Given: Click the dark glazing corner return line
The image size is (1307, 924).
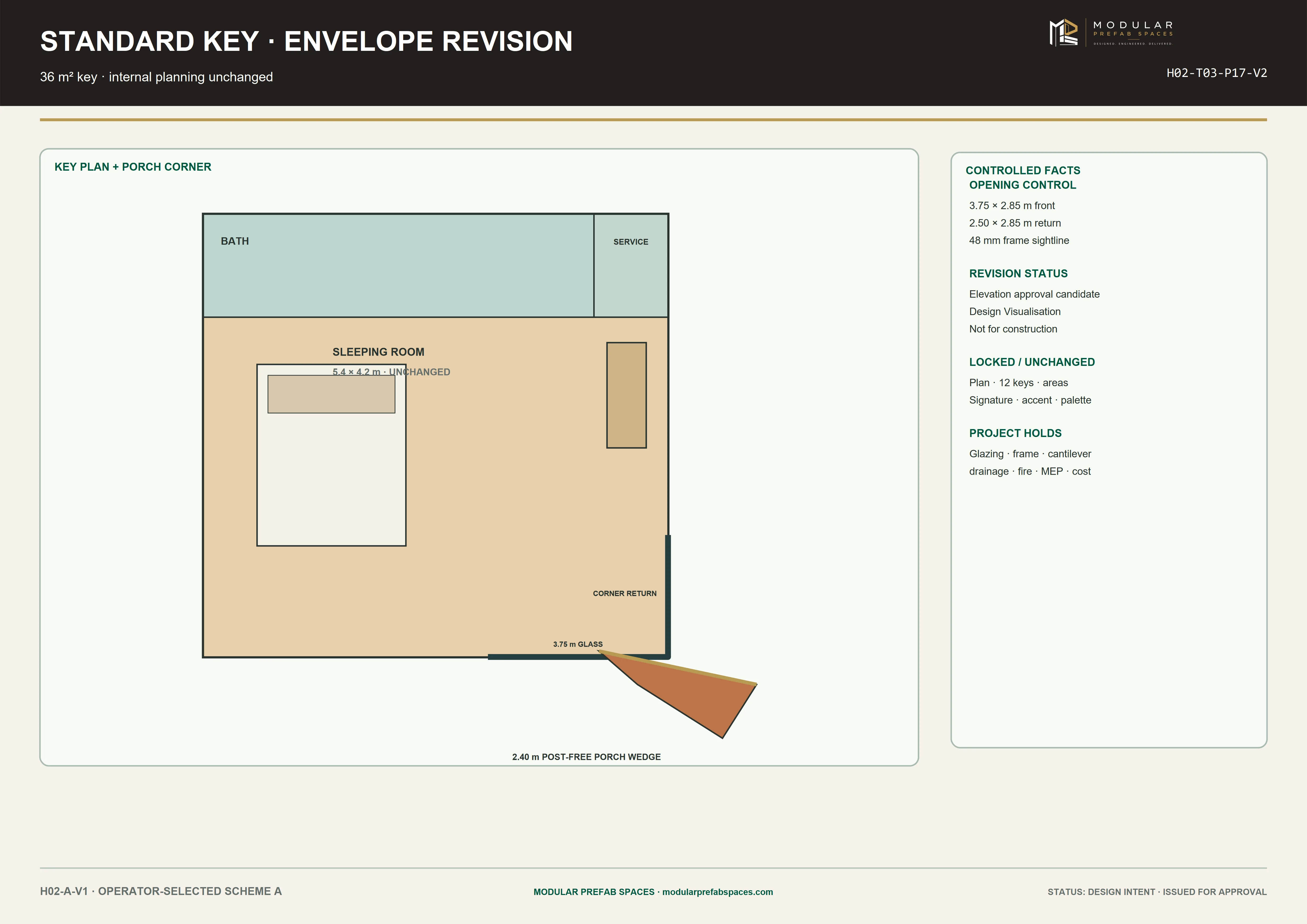Looking at the screenshot, I should (x=668, y=596).
